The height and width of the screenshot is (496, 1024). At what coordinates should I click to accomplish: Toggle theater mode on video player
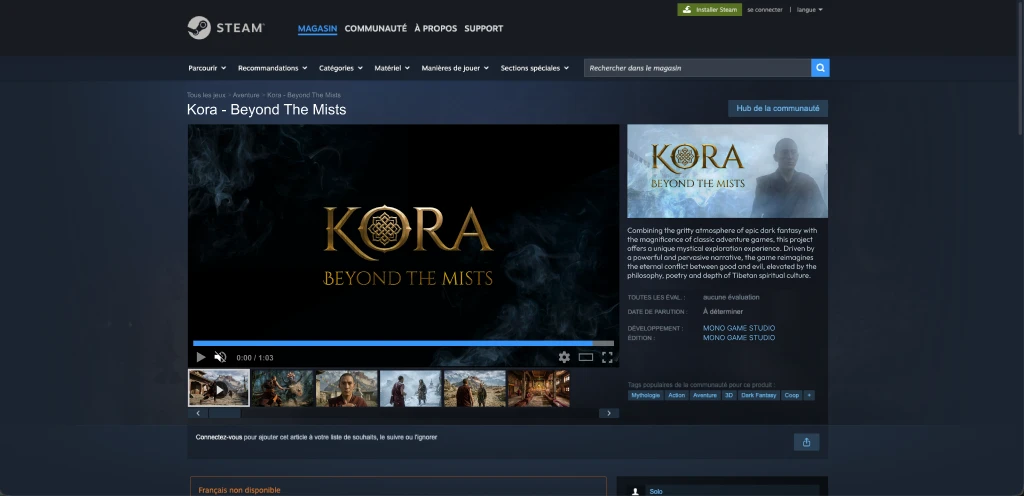[x=586, y=357]
